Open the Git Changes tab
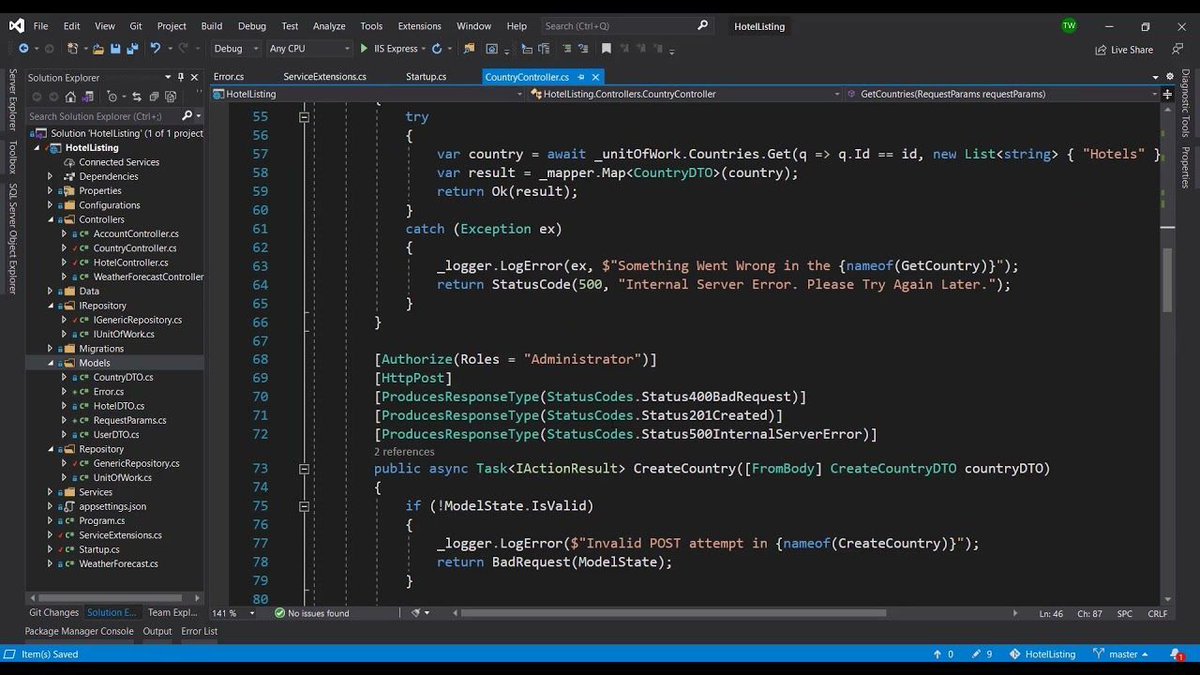This screenshot has width=1200, height=675. (54, 613)
